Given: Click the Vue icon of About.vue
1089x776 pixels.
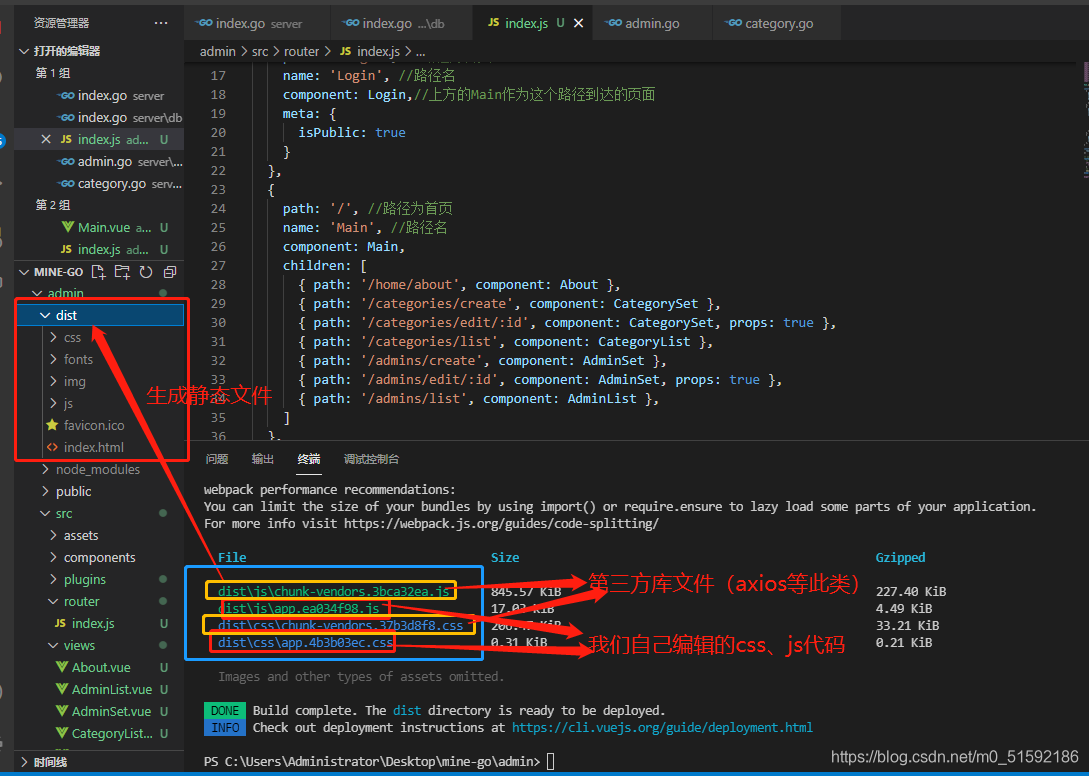Looking at the screenshot, I should [61, 668].
